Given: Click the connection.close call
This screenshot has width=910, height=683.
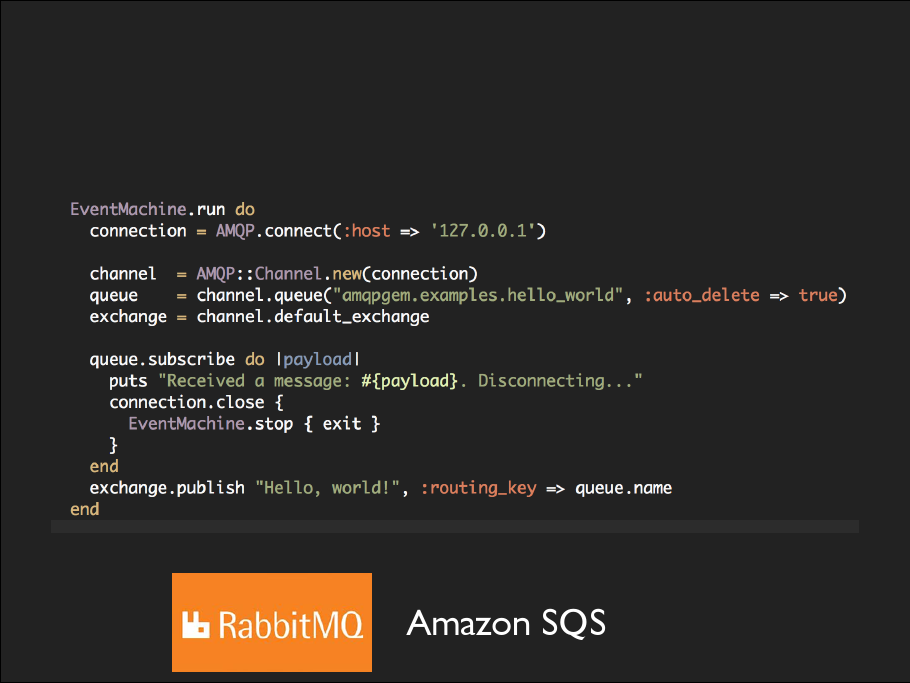Looking at the screenshot, I should tap(187, 402).
